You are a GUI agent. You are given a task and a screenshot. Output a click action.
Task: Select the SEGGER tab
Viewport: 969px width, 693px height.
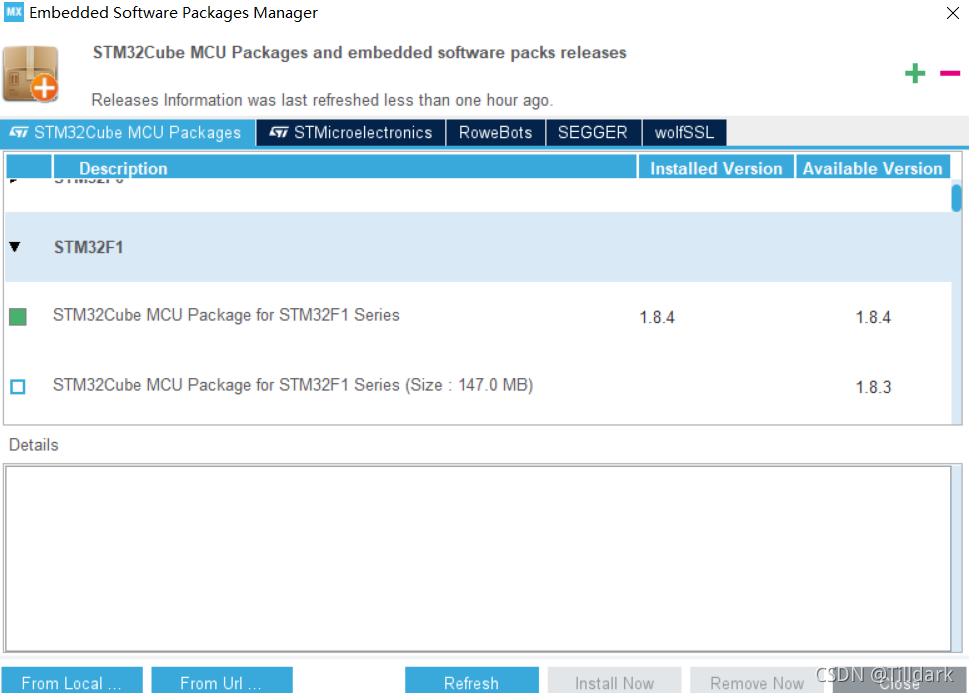[592, 133]
